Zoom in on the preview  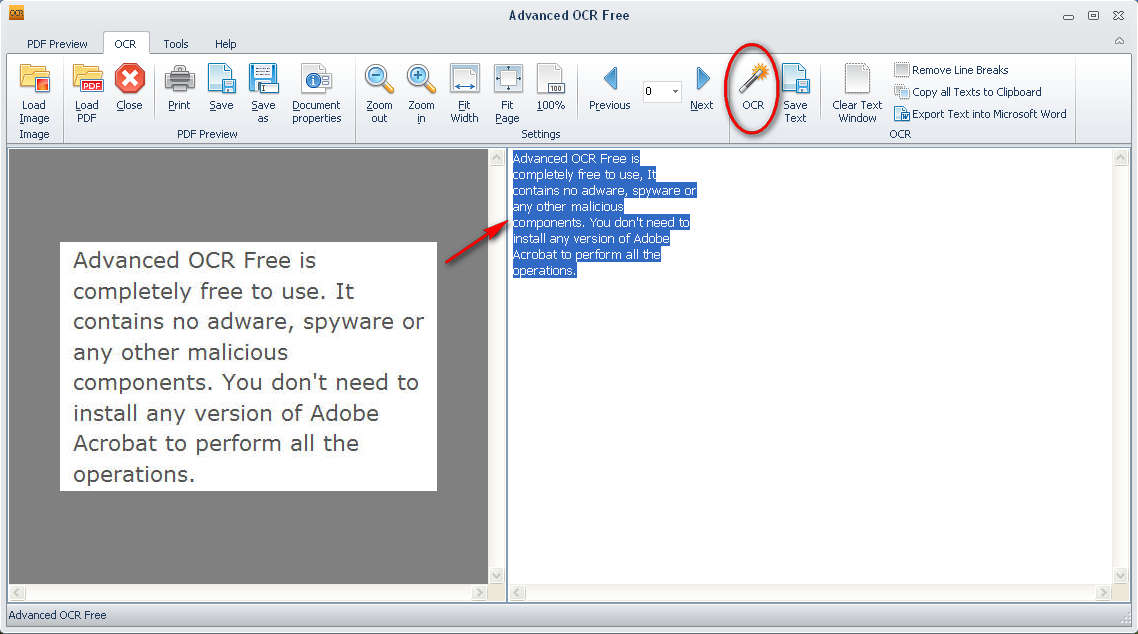click(421, 80)
